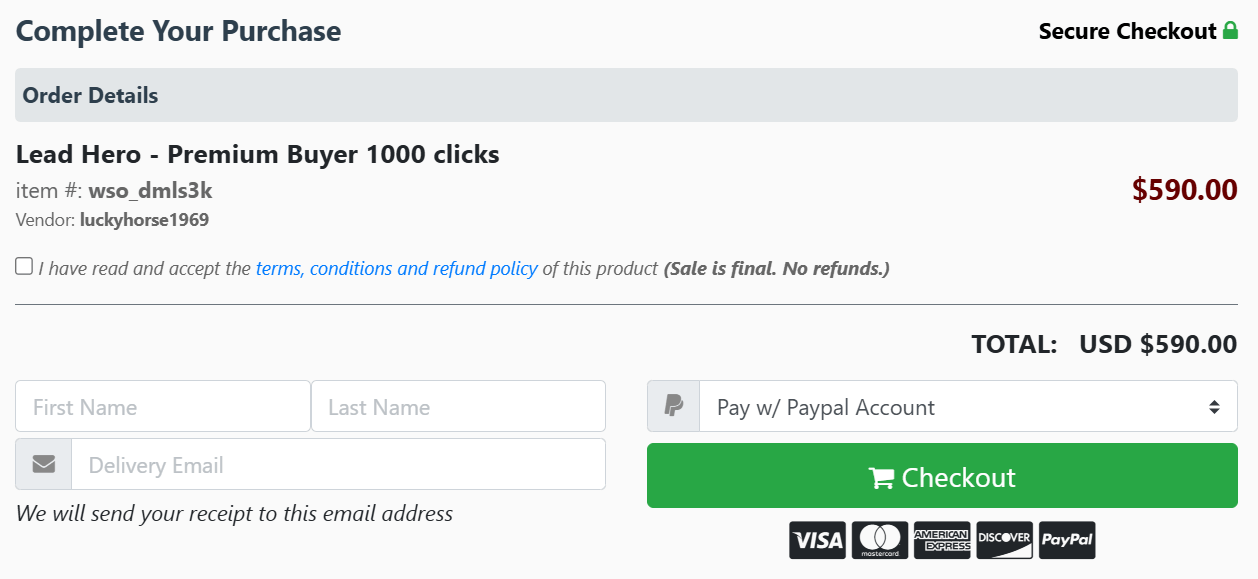Click the Lead Hero product title
1258x579 pixels.
coord(257,154)
